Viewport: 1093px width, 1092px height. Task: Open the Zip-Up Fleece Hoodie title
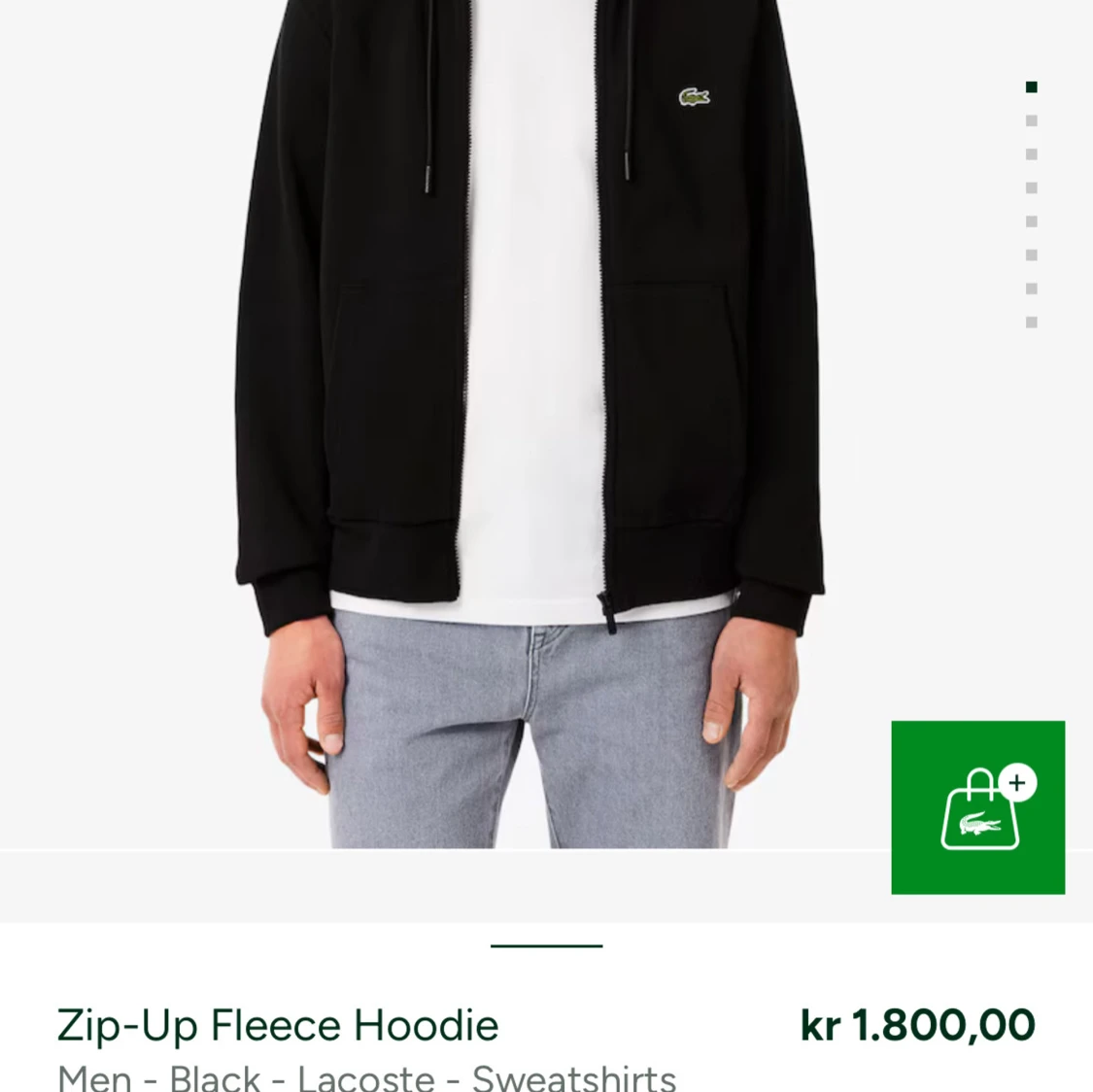click(278, 1026)
